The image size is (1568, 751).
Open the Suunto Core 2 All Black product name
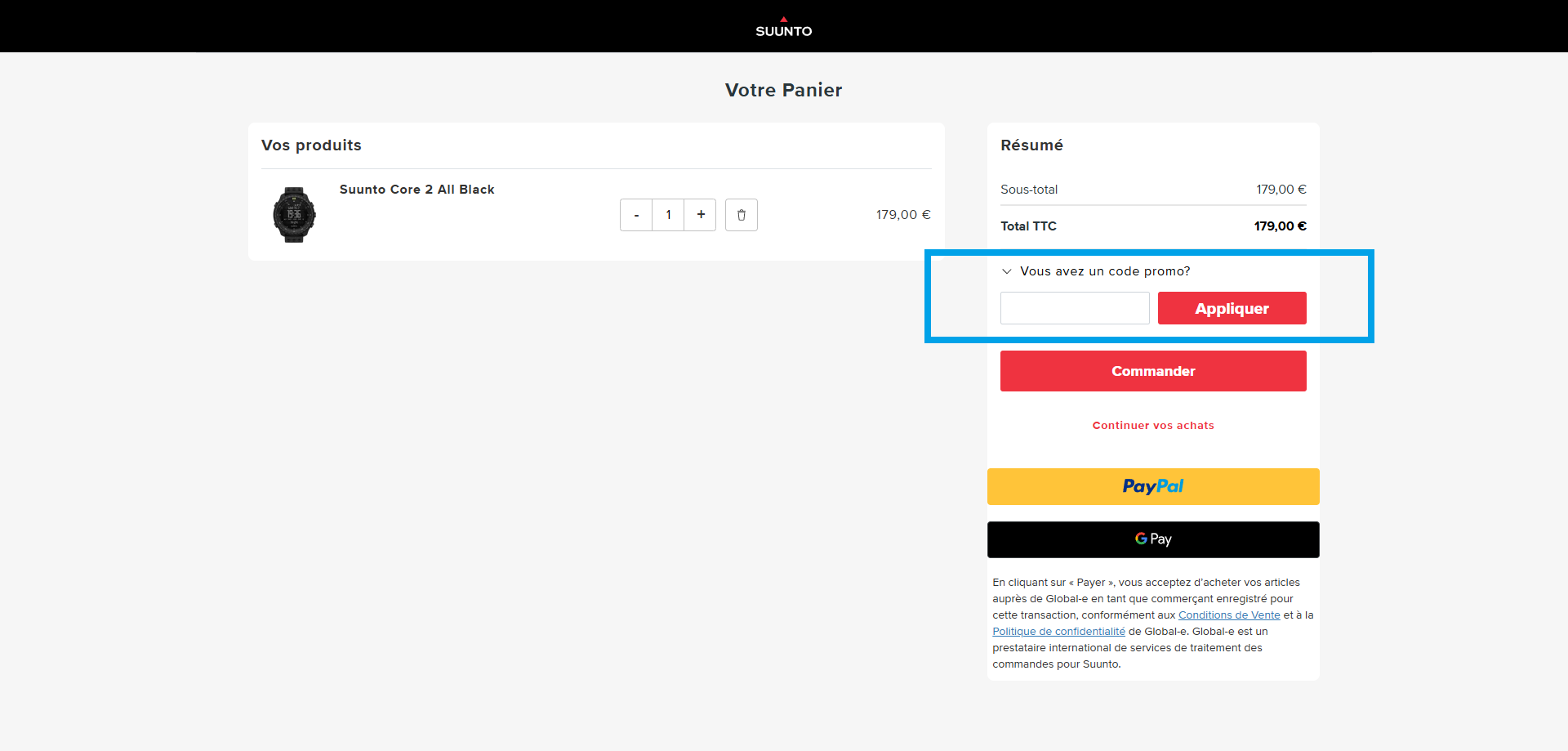click(417, 190)
